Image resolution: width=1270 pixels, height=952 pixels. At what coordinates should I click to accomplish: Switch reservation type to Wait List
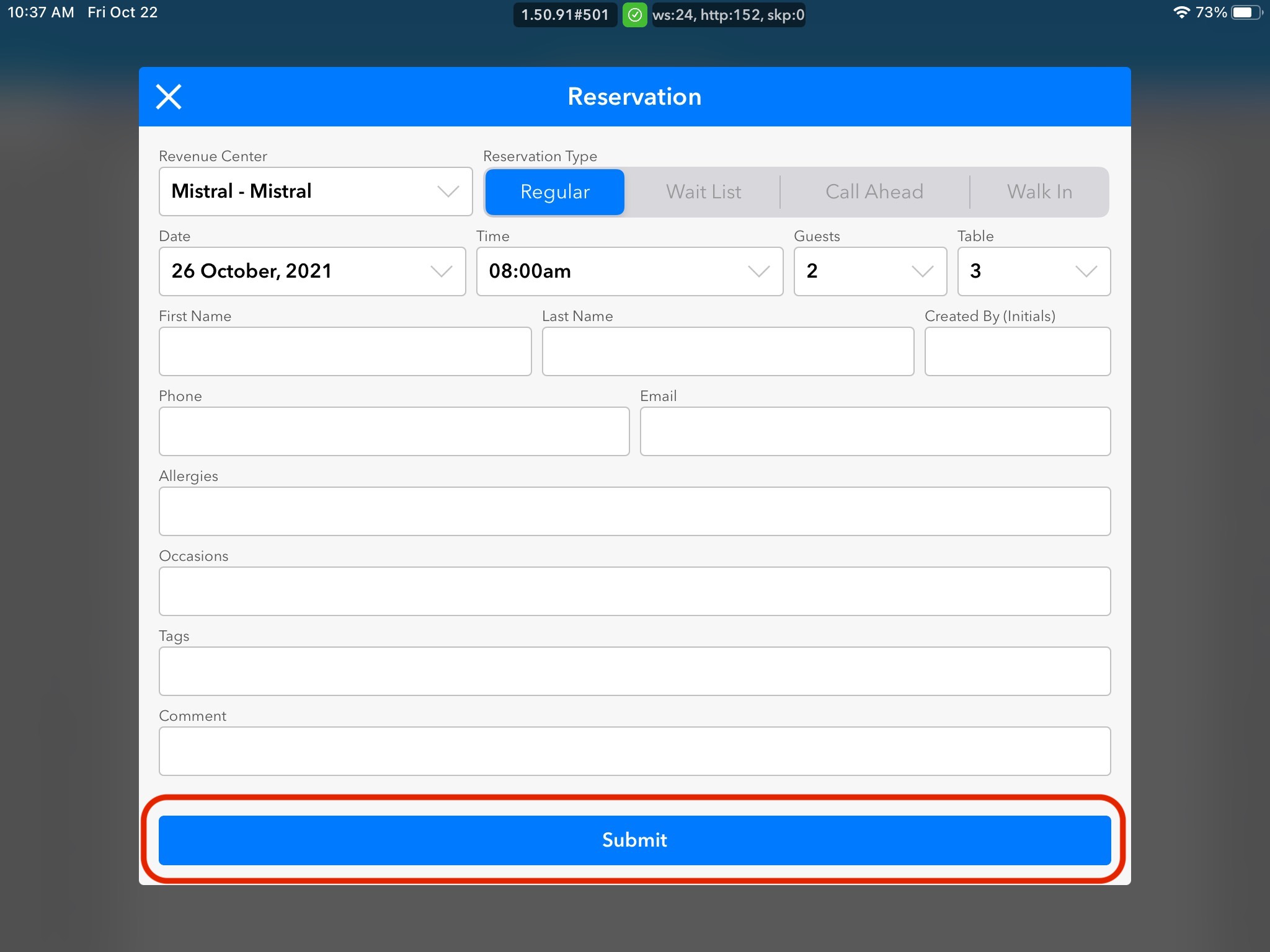(703, 192)
